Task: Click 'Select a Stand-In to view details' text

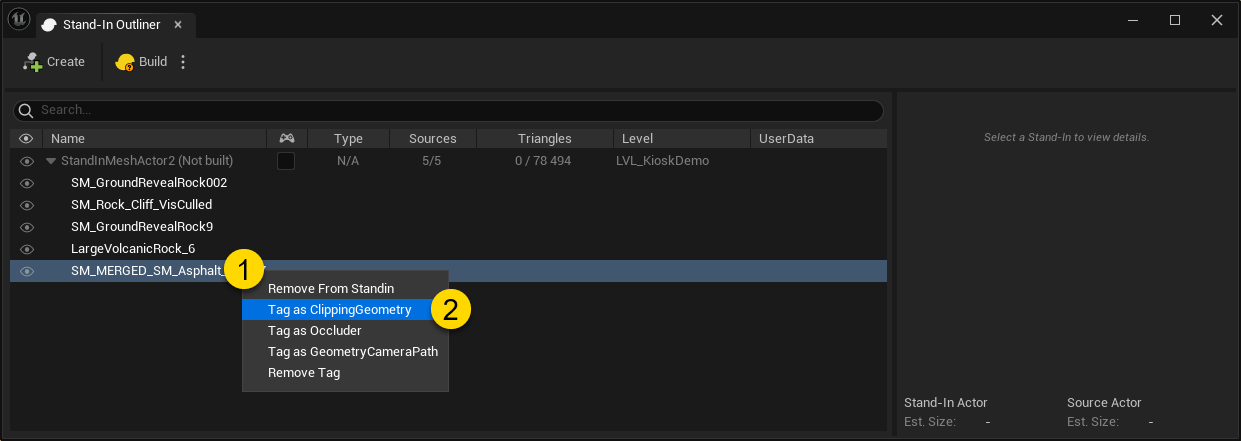Action: (1067, 137)
